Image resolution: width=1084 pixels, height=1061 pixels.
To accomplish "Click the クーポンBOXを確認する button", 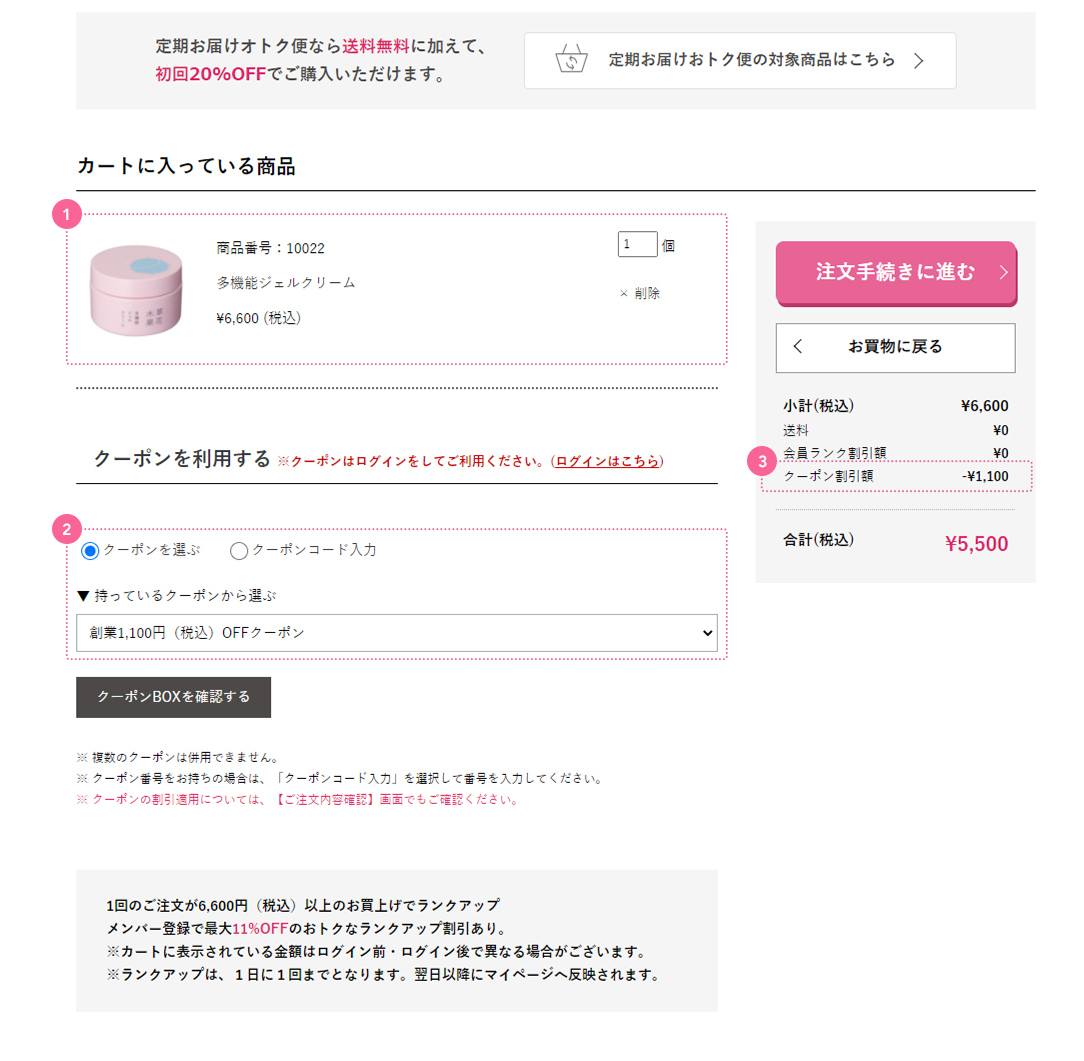I will tap(174, 697).
